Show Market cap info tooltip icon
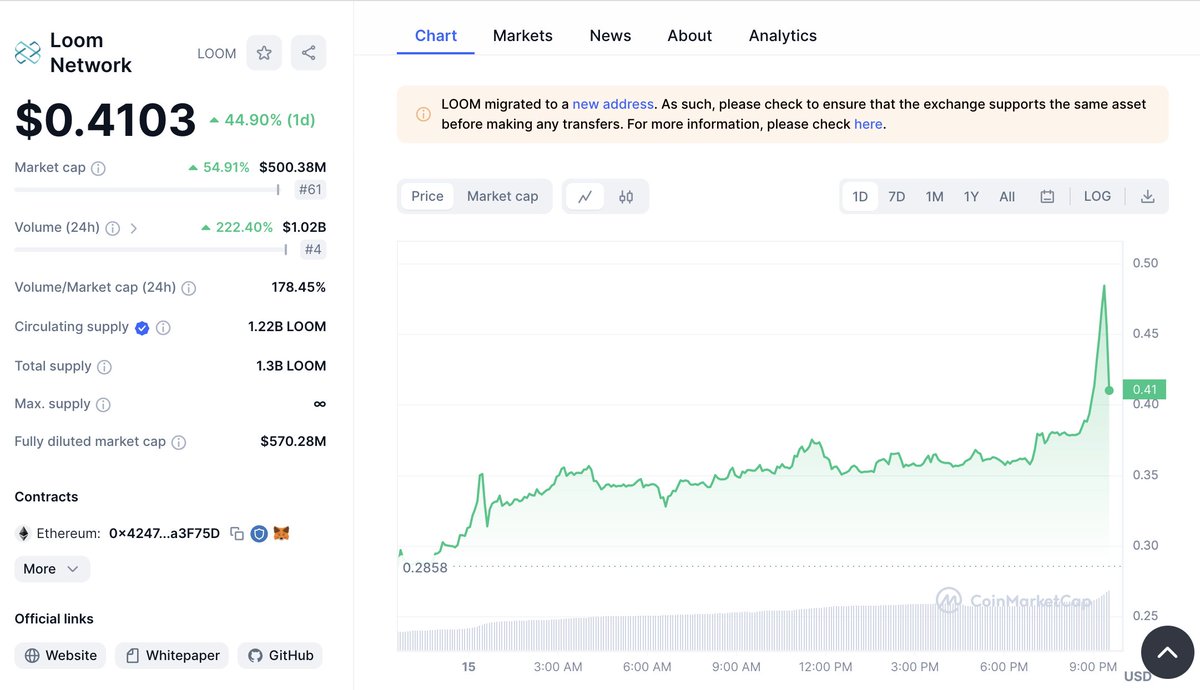This screenshot has width=1200, height=690. 98,169
